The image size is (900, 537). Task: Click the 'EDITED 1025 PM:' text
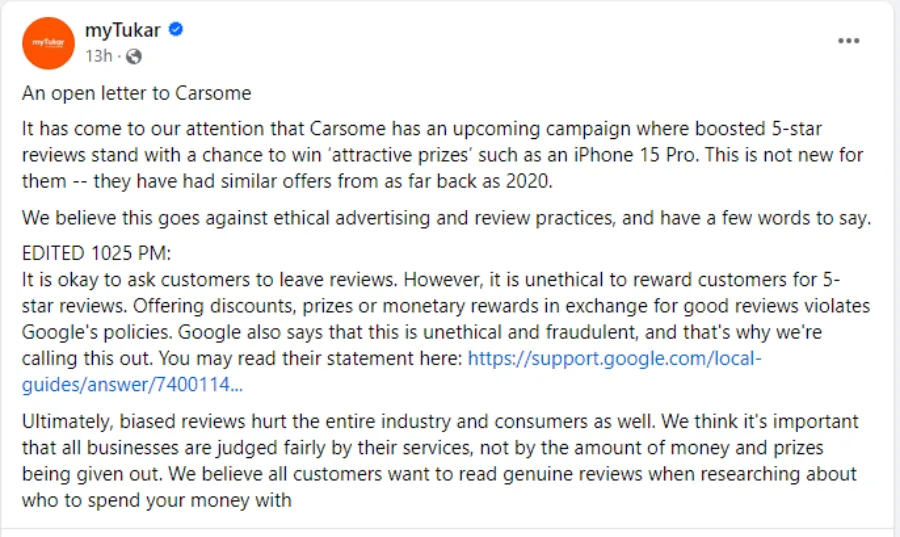96,255
